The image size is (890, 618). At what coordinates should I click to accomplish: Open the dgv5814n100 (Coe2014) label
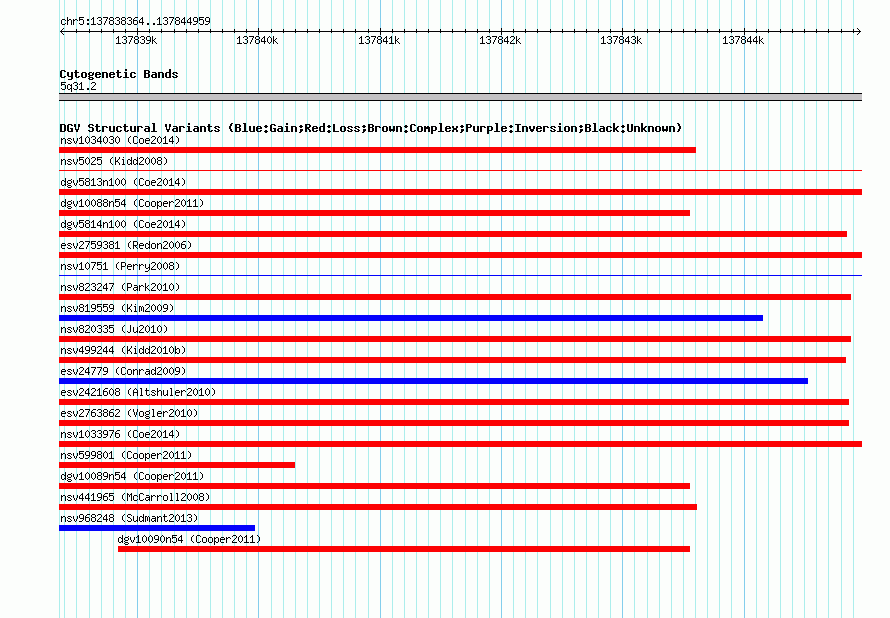tap(123, 224)
